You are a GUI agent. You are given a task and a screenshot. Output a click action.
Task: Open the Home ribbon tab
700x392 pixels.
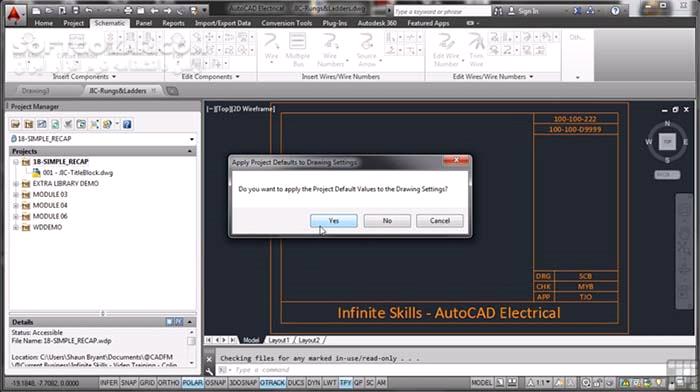coord(43,23)
